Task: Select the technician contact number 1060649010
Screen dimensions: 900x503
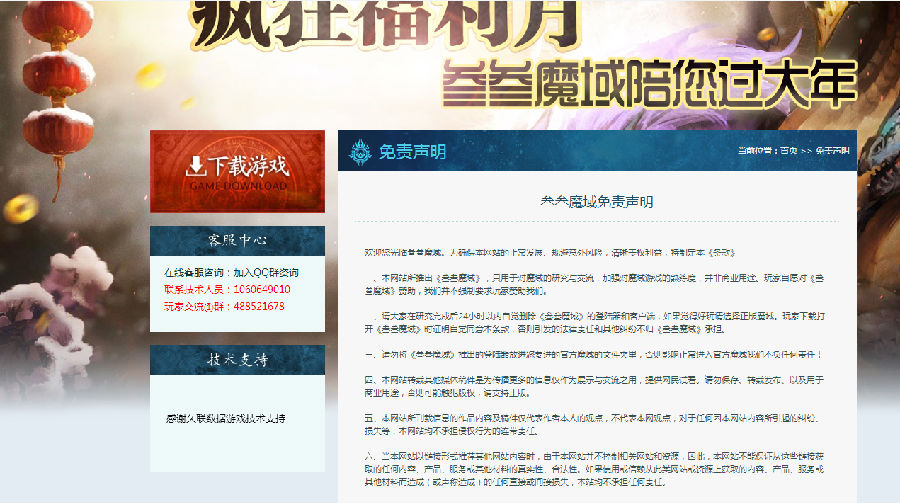Action: pos(262,289)
